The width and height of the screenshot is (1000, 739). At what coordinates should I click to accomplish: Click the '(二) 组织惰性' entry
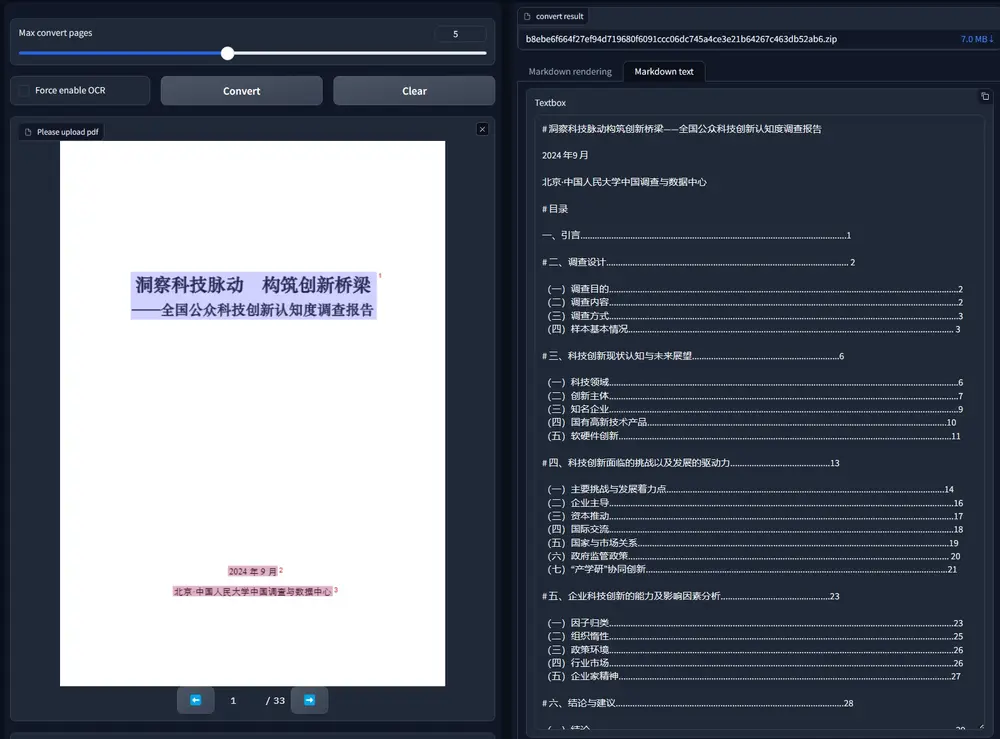[x=754, y=636]
